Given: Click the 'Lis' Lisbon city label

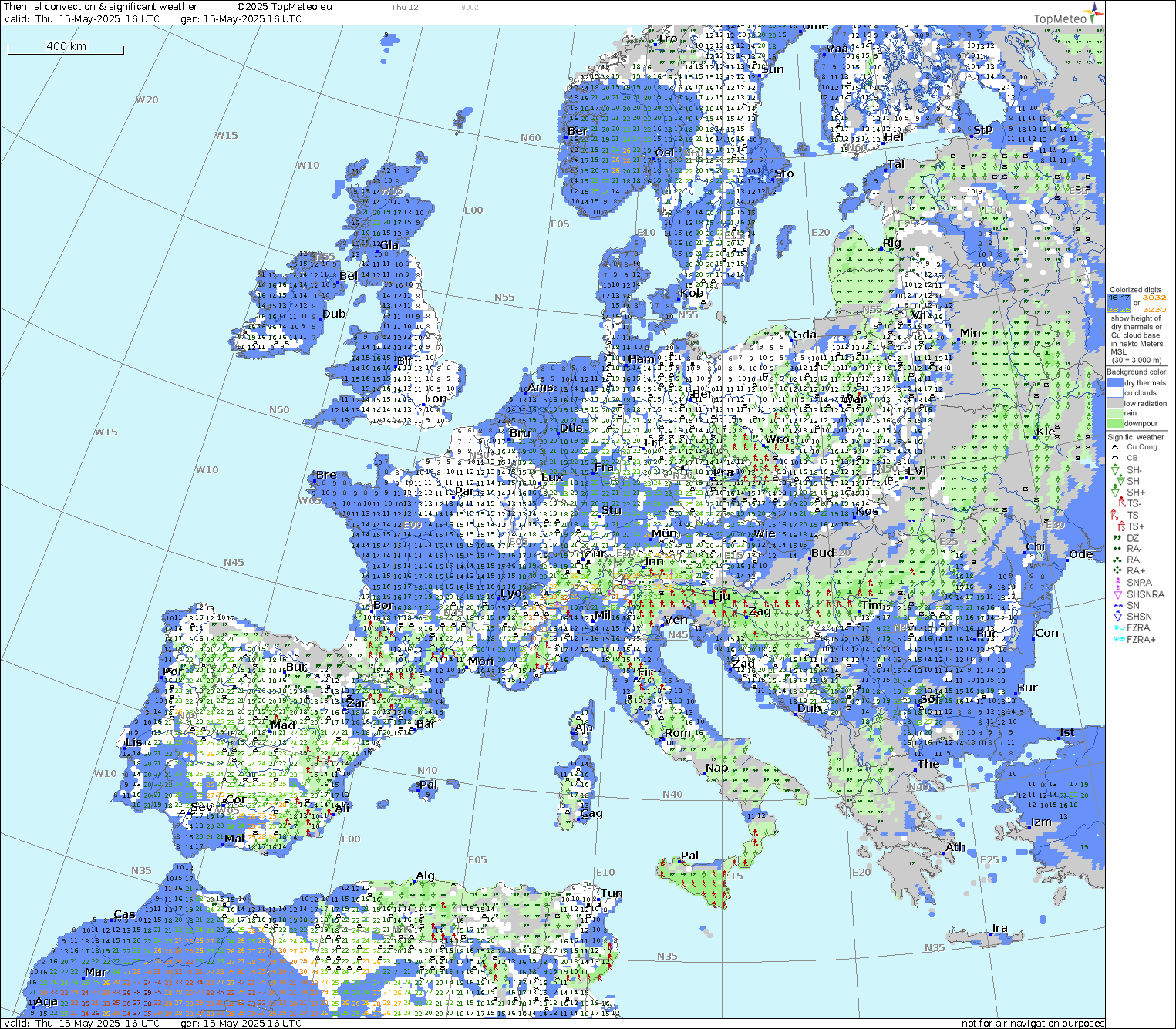Looking at the screenshot, I should coord(133,742).
